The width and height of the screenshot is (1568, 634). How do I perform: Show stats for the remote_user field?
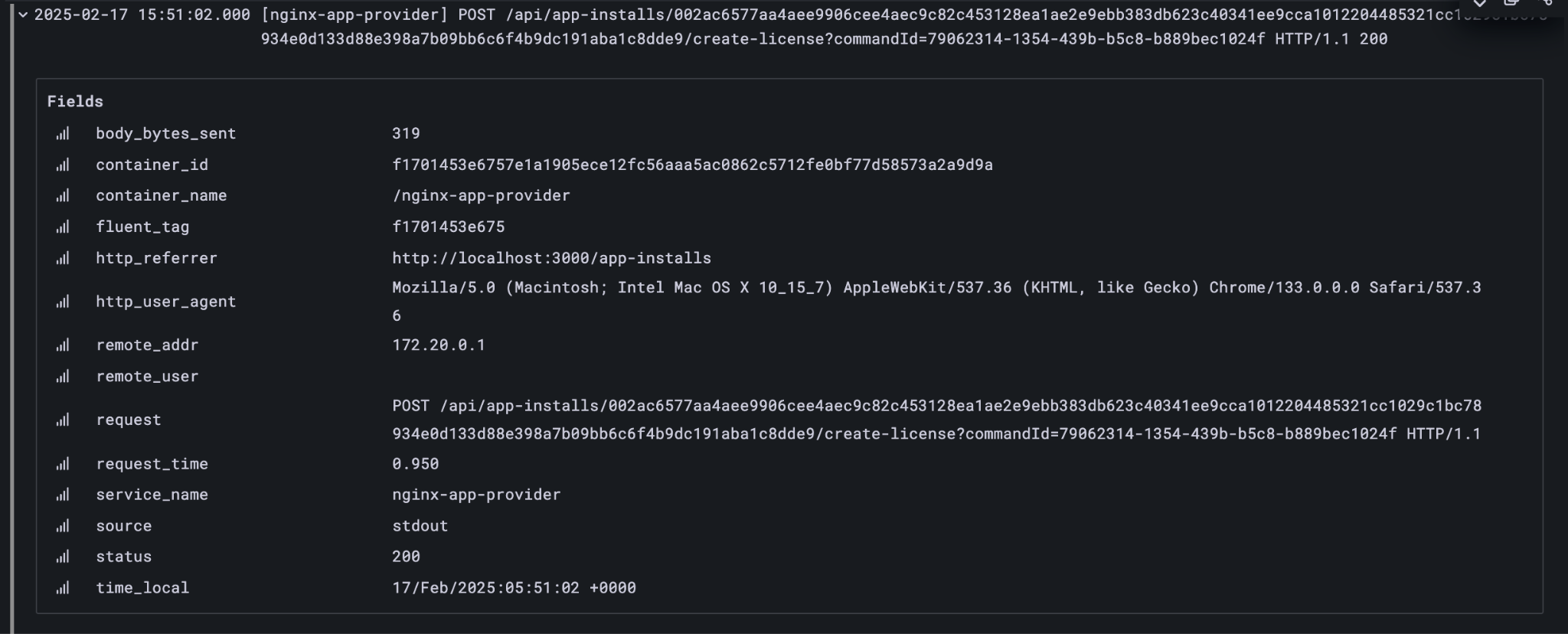pos(64,376)
